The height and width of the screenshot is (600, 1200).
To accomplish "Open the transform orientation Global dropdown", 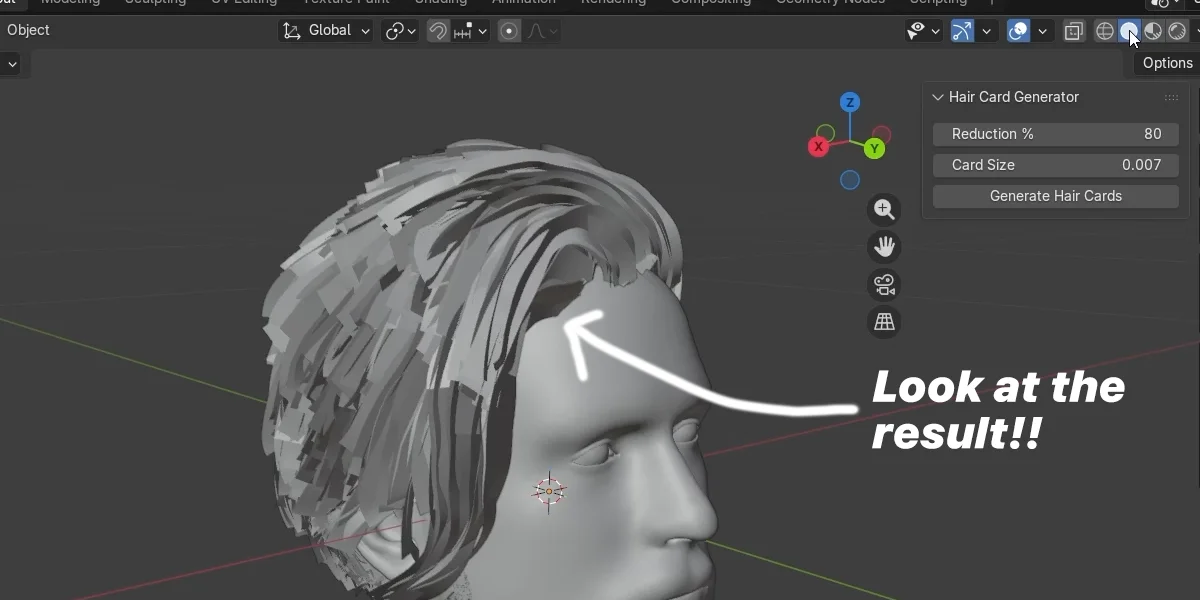I will tap(325, 30).
